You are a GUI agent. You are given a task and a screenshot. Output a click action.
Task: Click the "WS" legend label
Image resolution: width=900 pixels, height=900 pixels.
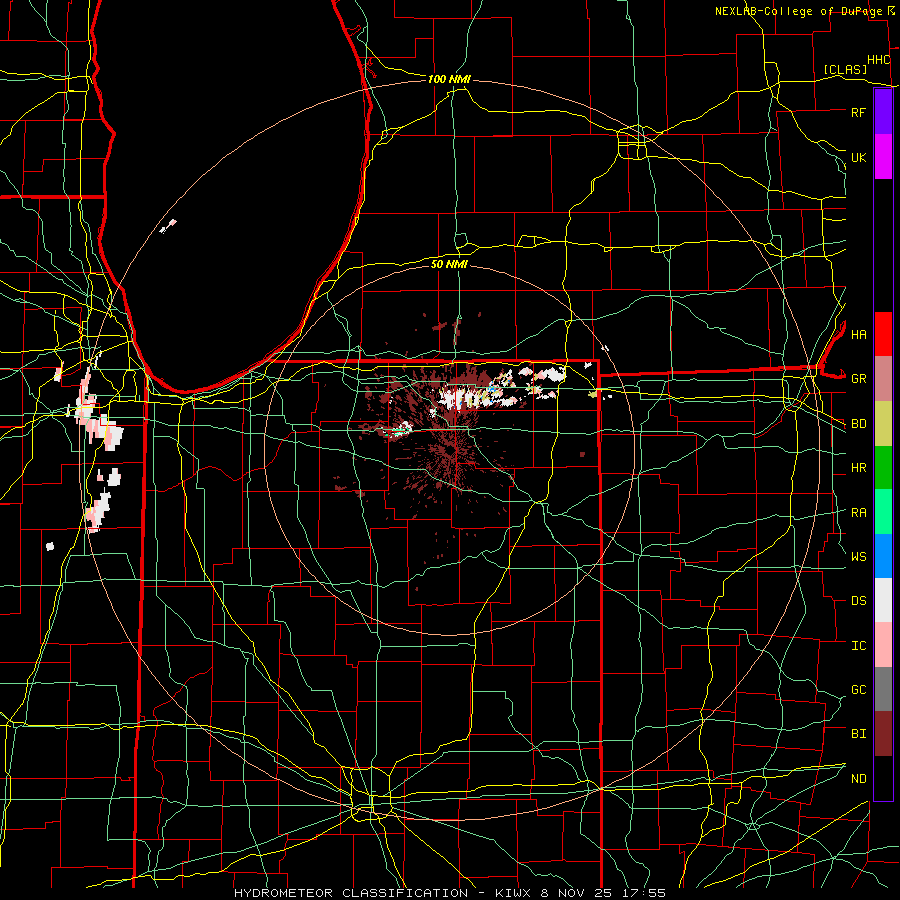coord(858,557)
